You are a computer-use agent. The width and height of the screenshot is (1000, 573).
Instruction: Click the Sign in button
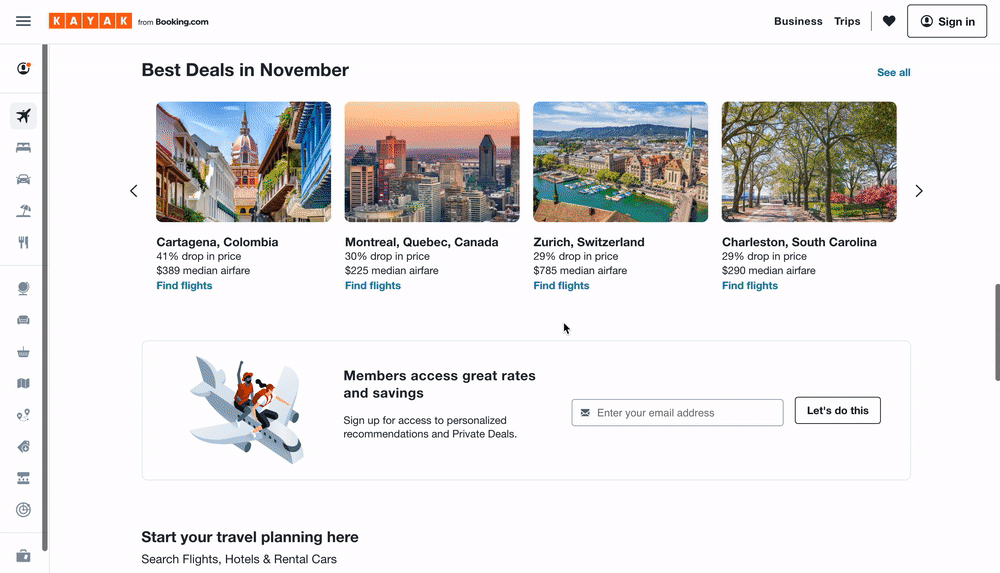946,21
